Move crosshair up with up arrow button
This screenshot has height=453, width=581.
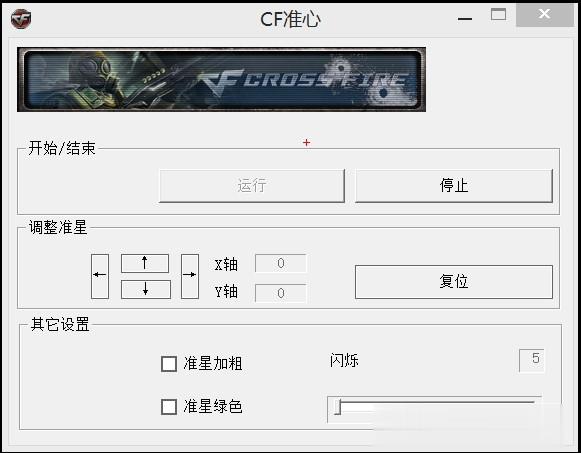point(145,263)
